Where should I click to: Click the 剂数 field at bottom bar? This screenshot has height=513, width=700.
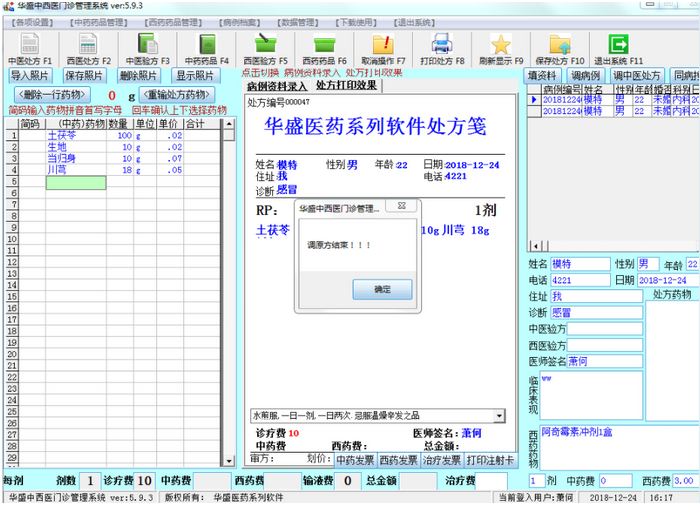point(90,481)
